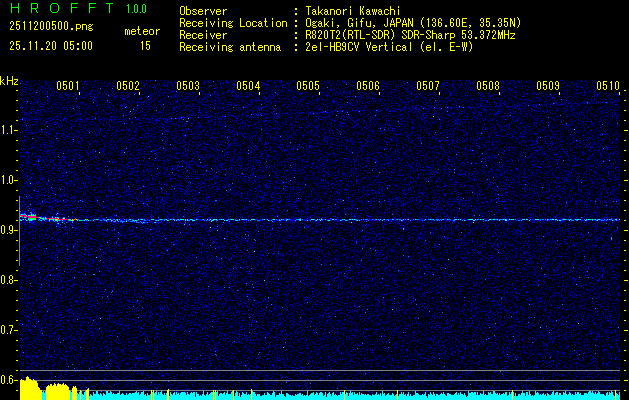Screen dimensions: 629x400
Task: Click the 0.9 kHz axis label
Action: pos(9,230)
